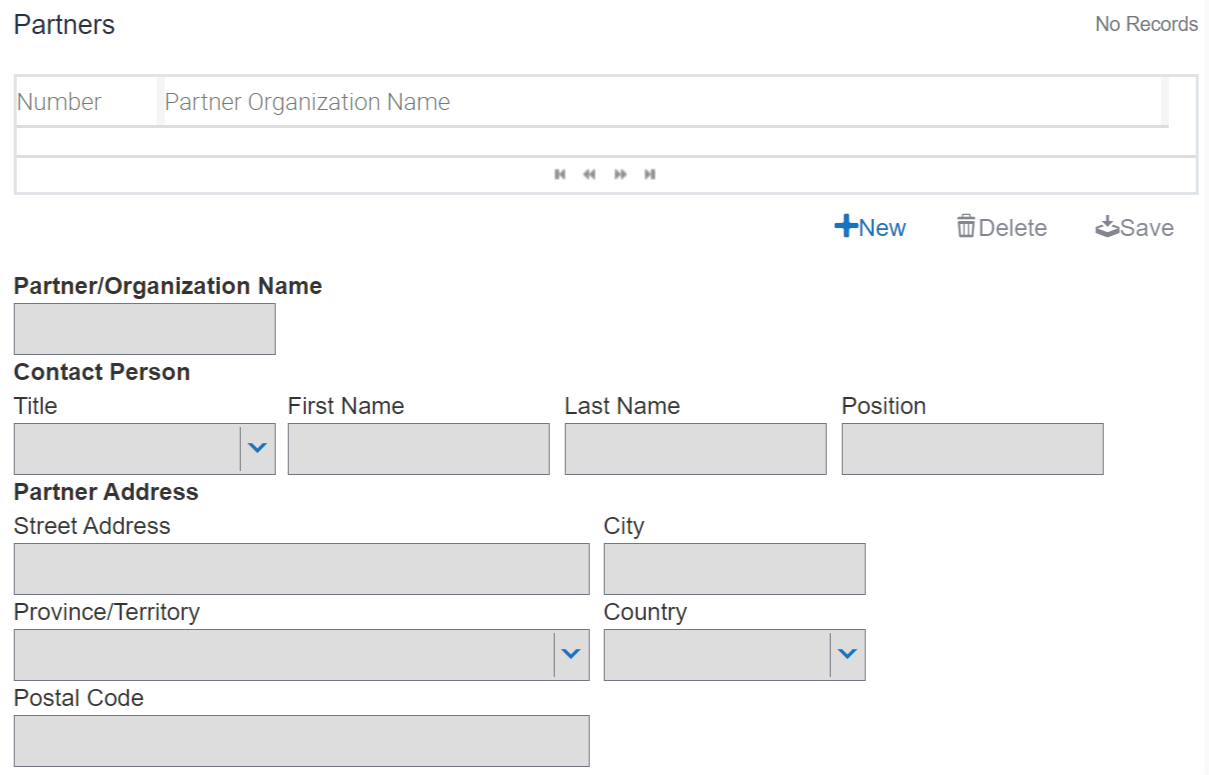1209x775 pixels.
Task: Go to next page of partner records
Action: tap(620, 175)
